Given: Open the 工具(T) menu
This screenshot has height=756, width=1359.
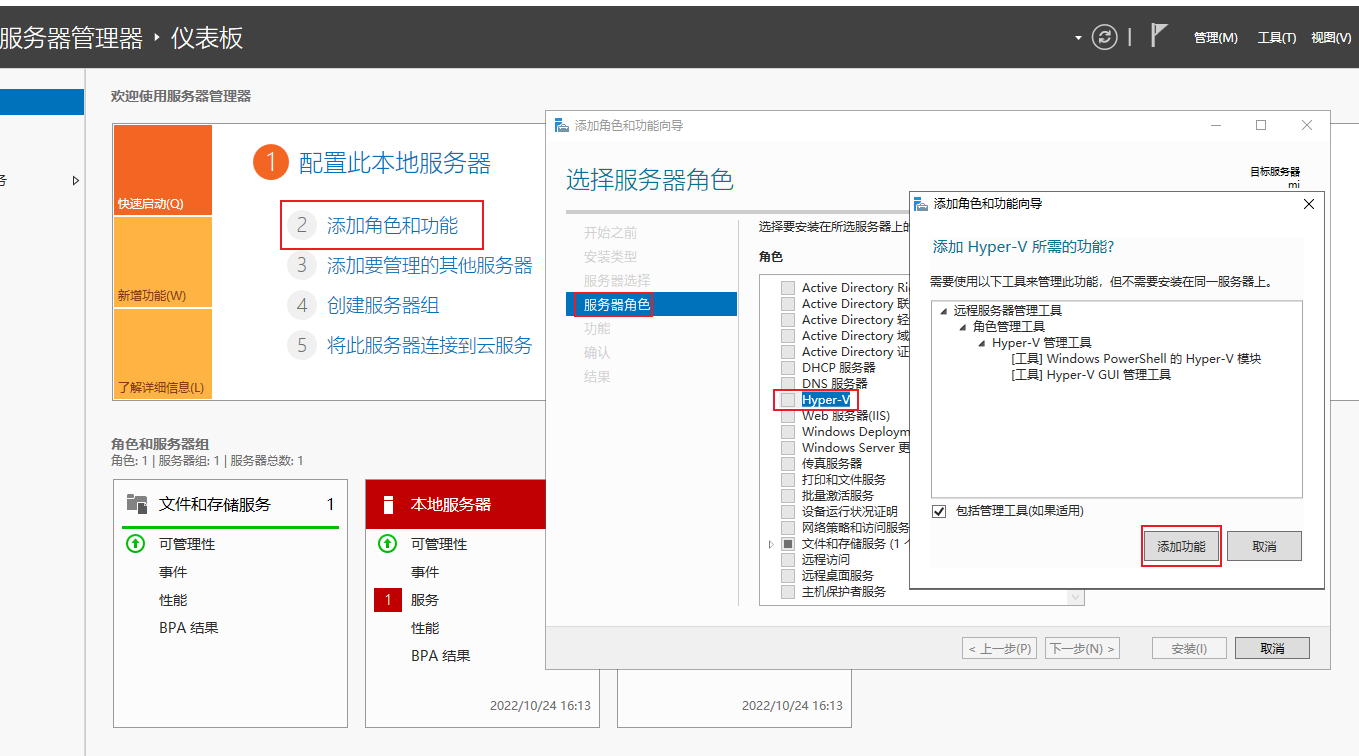Looking at the screenshot, I should click(x=1276, y=38).
